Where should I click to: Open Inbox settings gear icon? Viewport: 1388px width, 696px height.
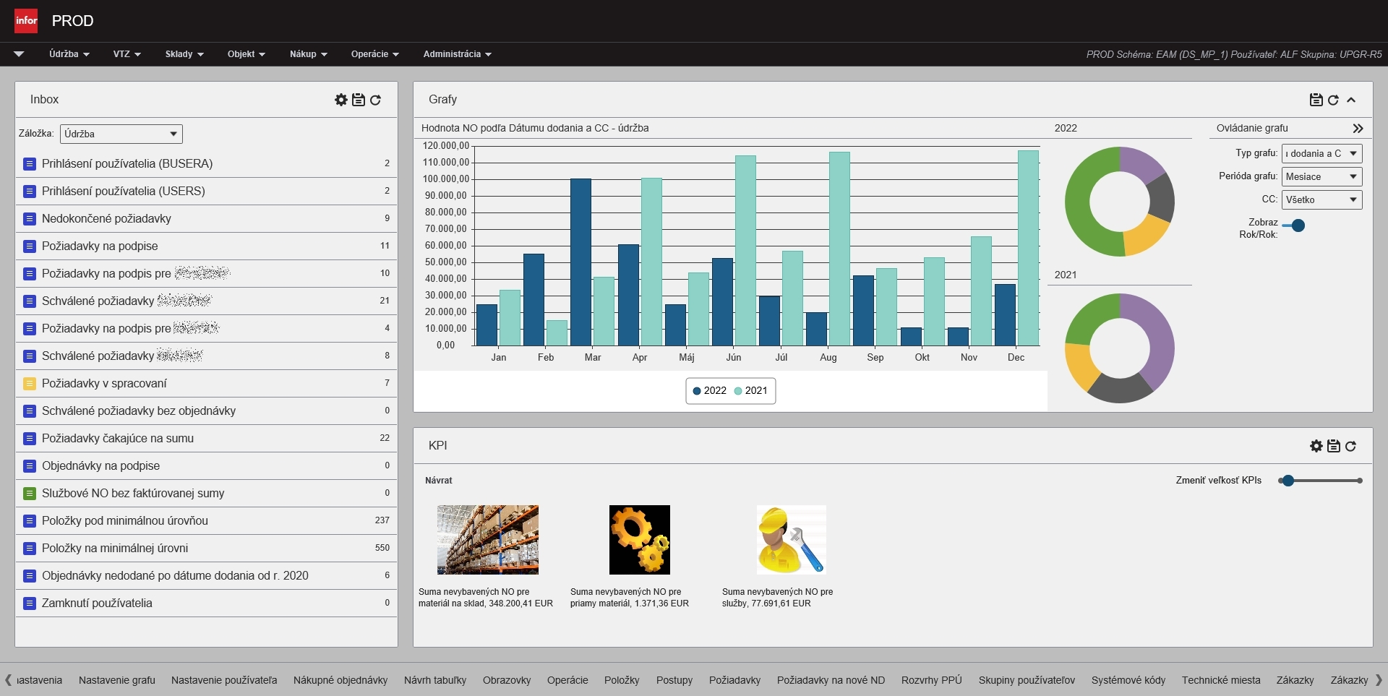pos(341,100)
